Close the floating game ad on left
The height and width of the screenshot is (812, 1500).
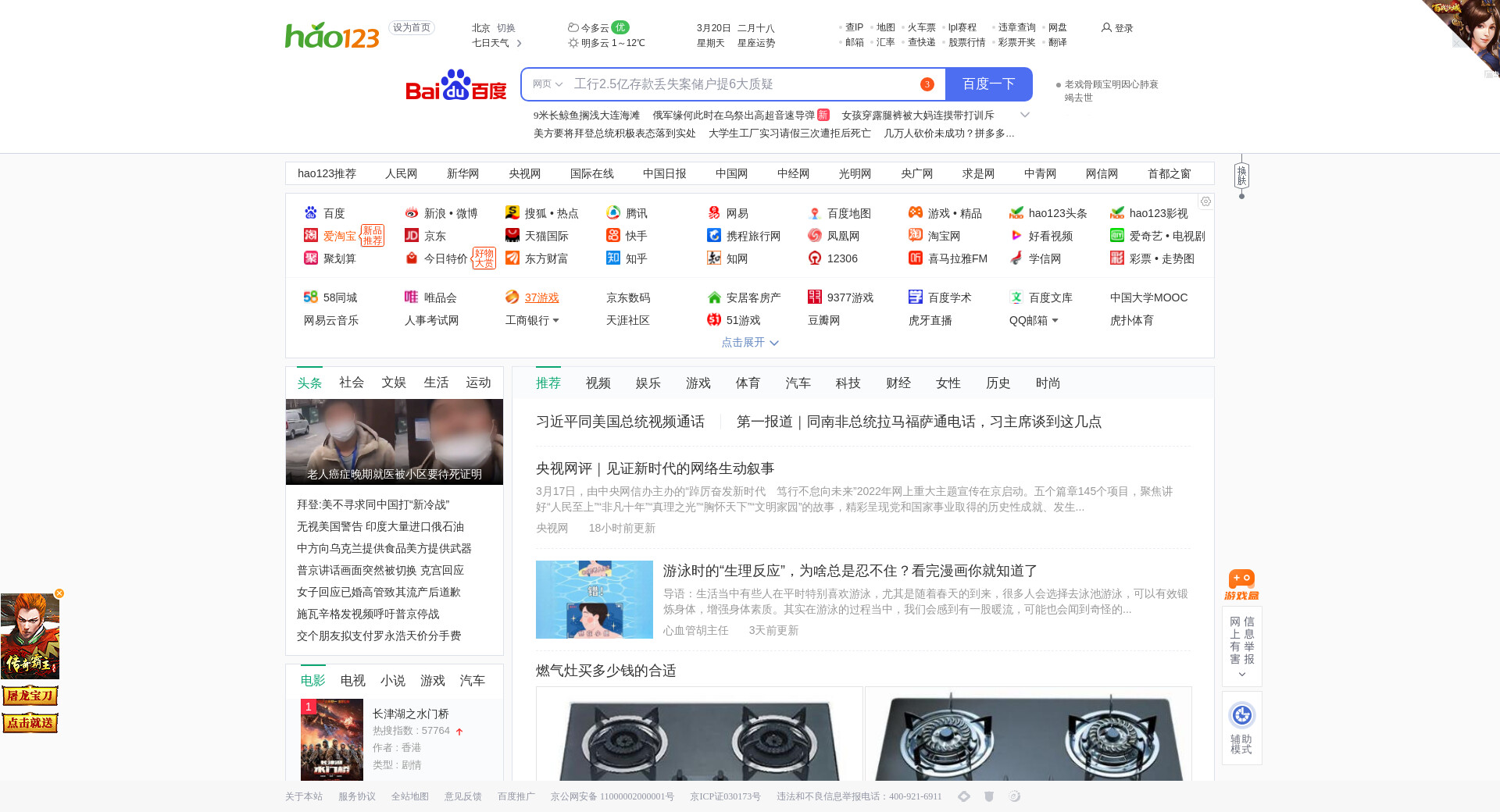(x=59, y=593)
